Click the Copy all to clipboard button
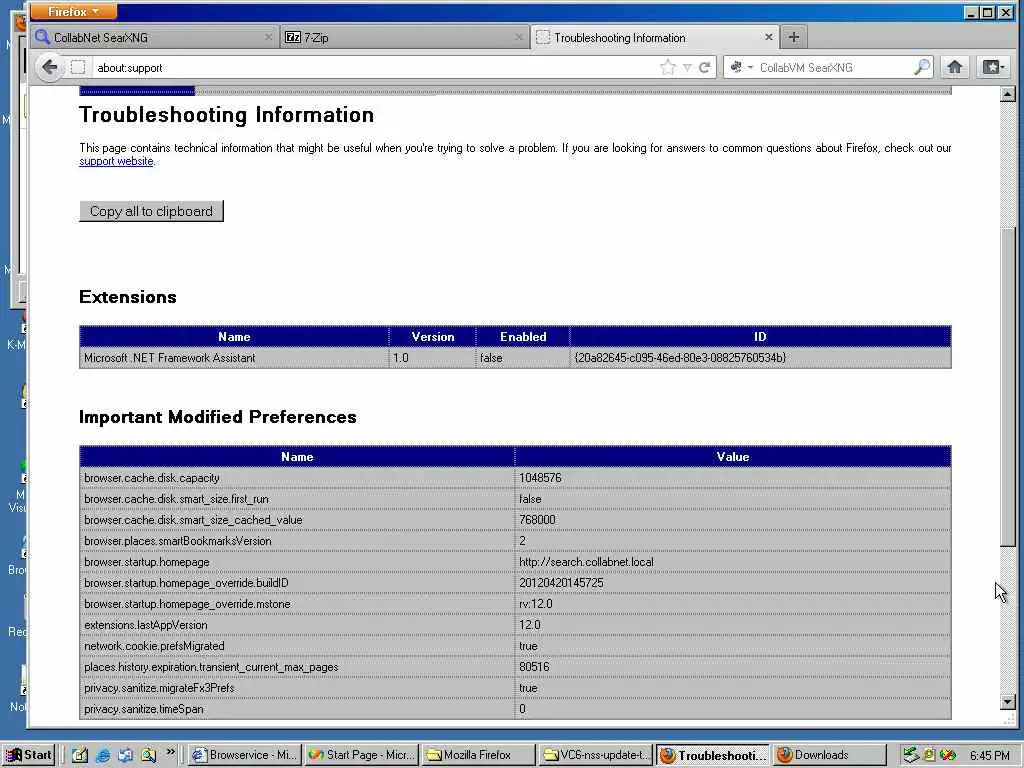The height and width of the screenshot is (768, 1024). tap(152, 211)
